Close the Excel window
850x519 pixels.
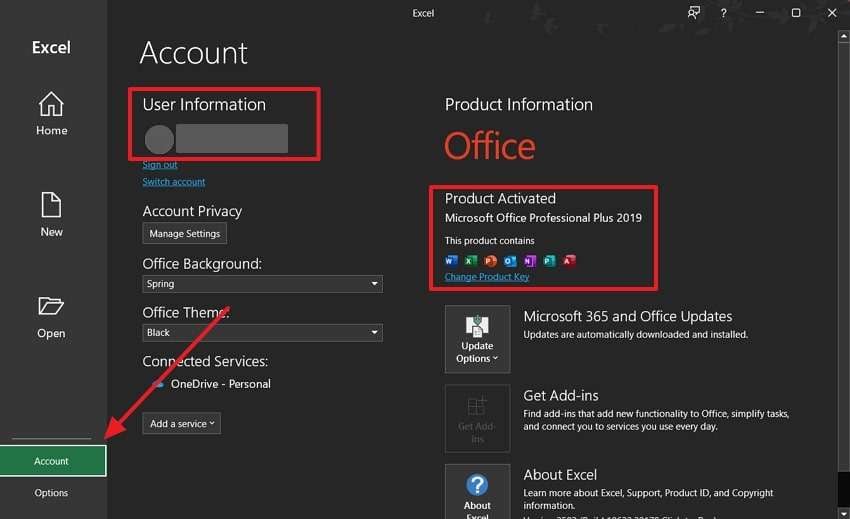832,12
